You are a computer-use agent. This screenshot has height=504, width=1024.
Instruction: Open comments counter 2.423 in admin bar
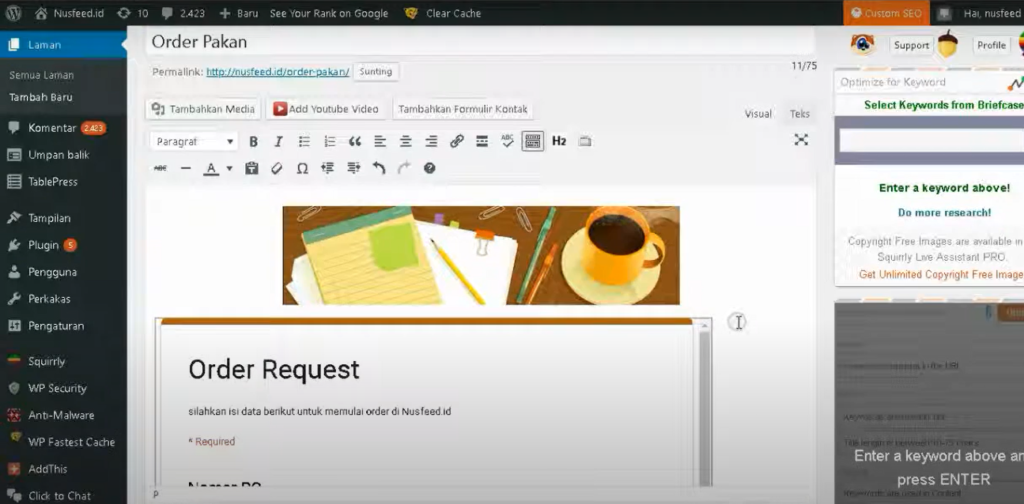tap(184, 12)
